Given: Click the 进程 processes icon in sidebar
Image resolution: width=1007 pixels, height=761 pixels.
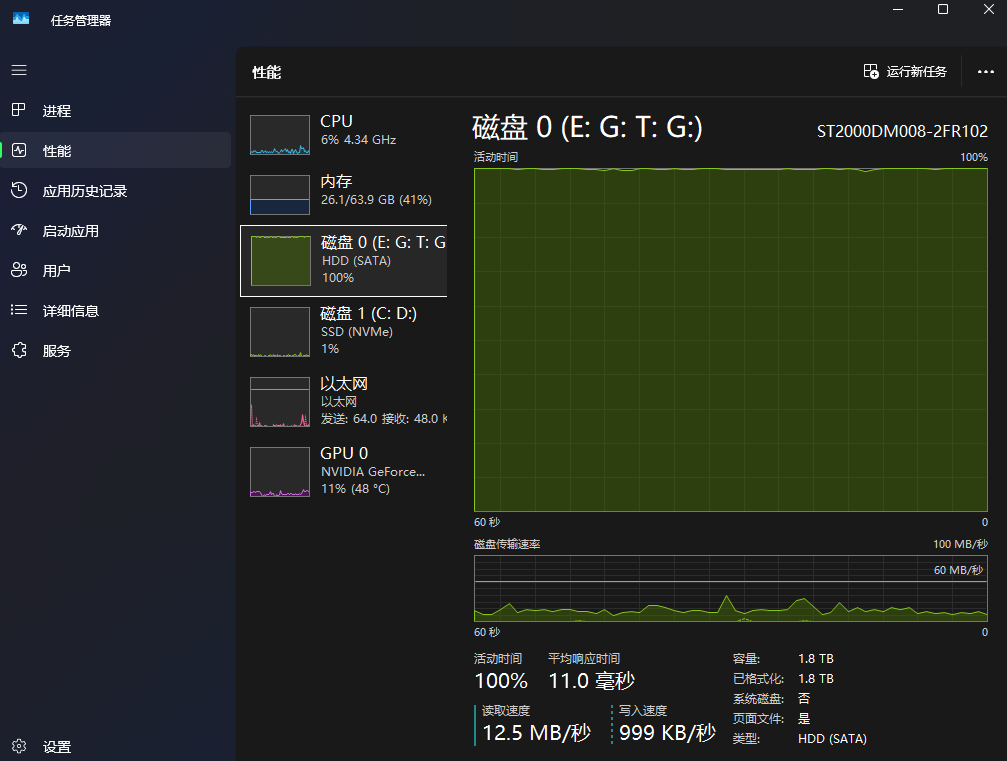Looking at the screenshot, I should [x=19, y=110].
